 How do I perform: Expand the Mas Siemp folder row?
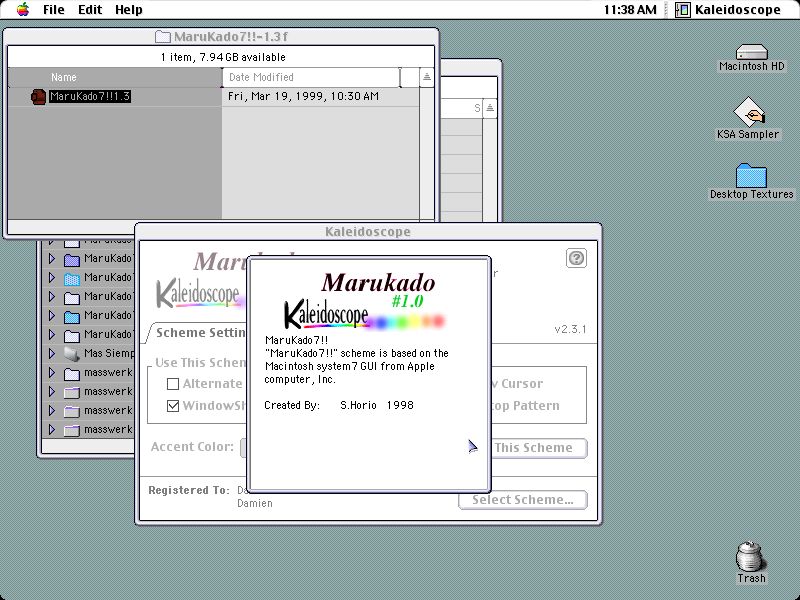coord(52,354)
